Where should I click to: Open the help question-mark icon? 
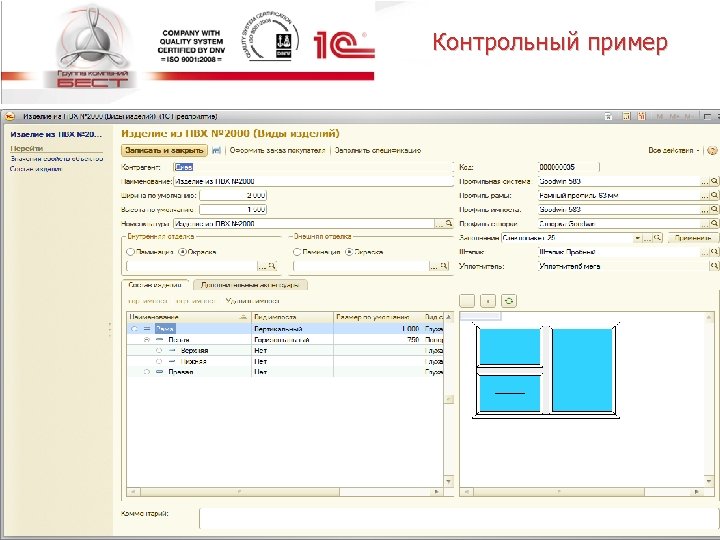(712, 150)
